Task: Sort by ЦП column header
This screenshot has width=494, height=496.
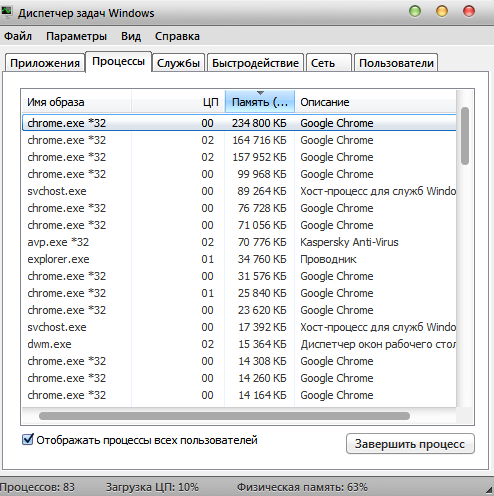Action: click(178, 102)
